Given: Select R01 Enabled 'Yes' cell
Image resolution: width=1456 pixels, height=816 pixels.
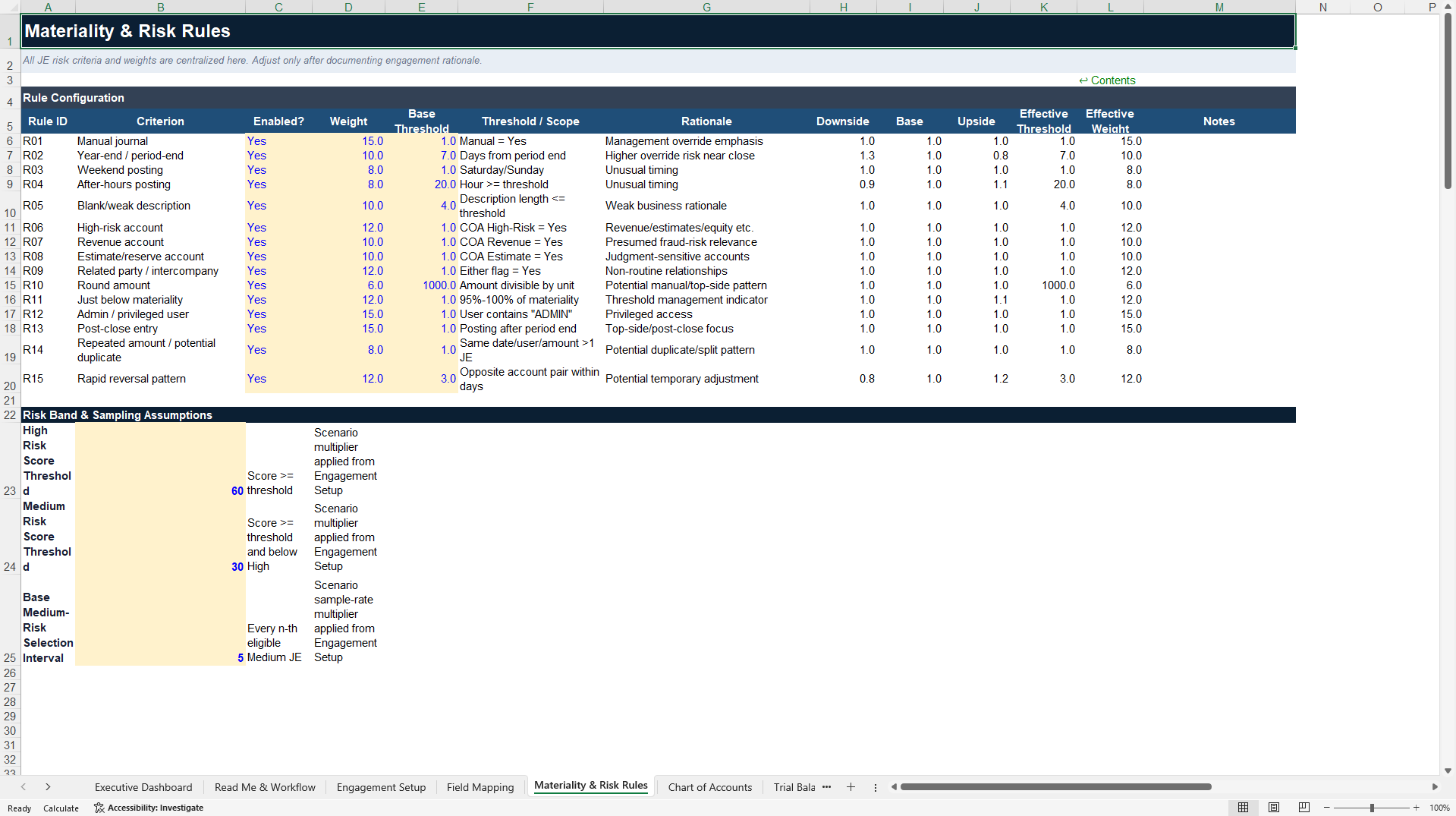Looking at the screenshot, I should (x=278, y=141).
